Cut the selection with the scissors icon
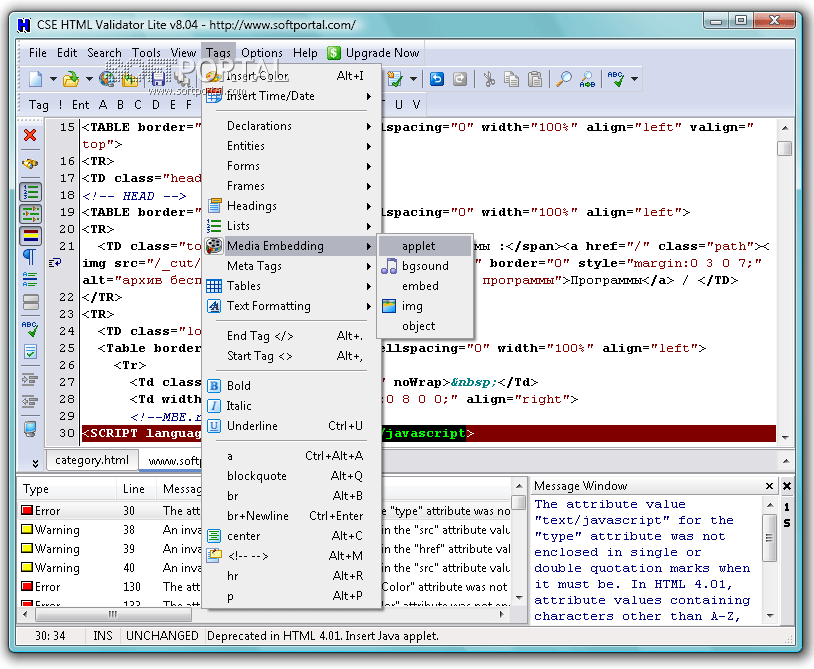Screen dimensions: 814x669 click(489, 79)
